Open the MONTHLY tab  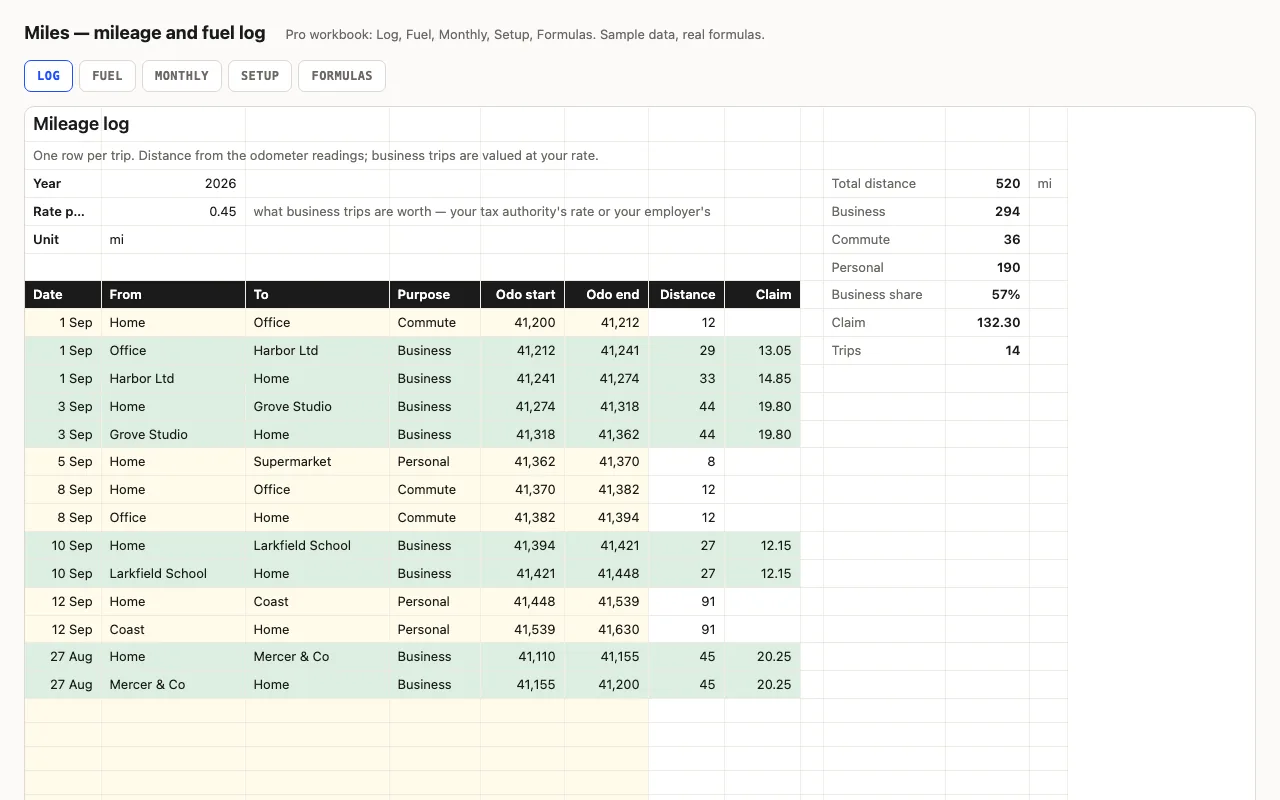click(182, 76)
